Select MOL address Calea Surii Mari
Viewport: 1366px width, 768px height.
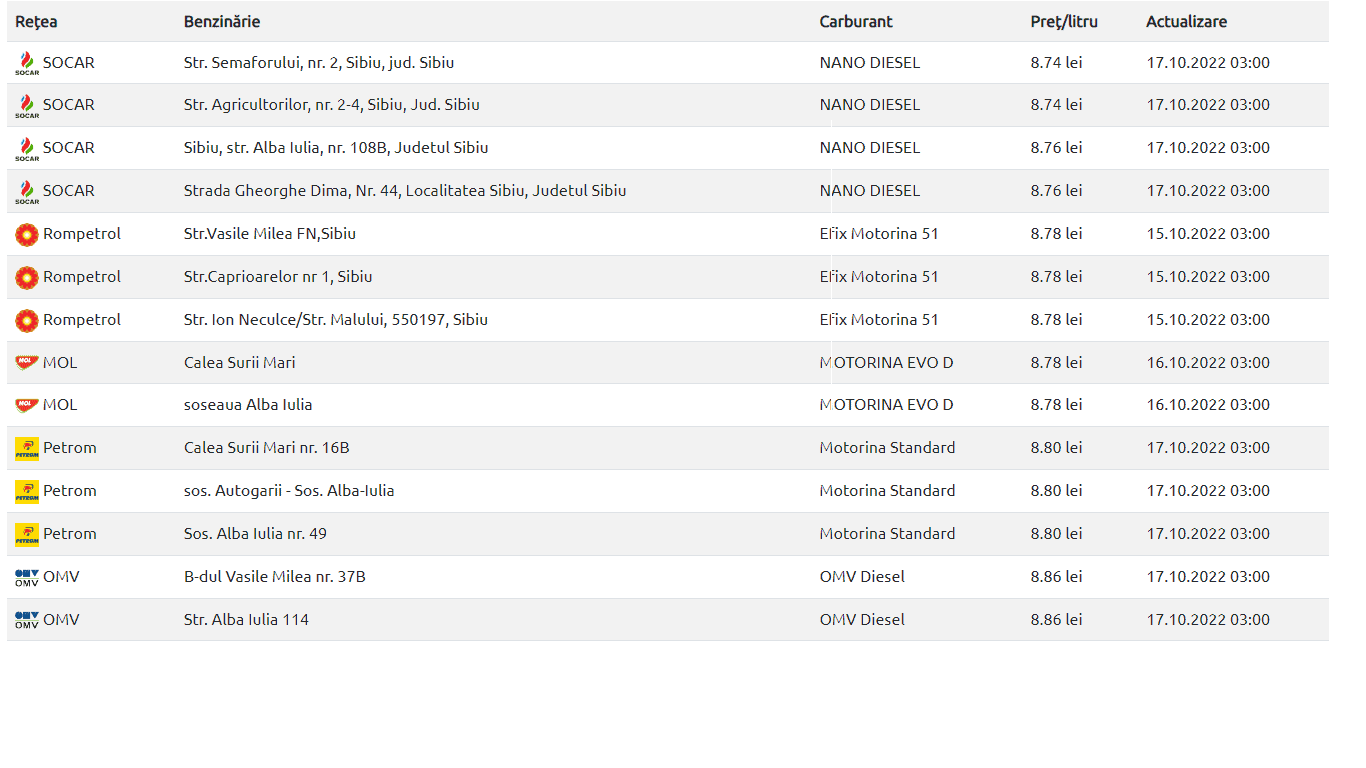240,362
